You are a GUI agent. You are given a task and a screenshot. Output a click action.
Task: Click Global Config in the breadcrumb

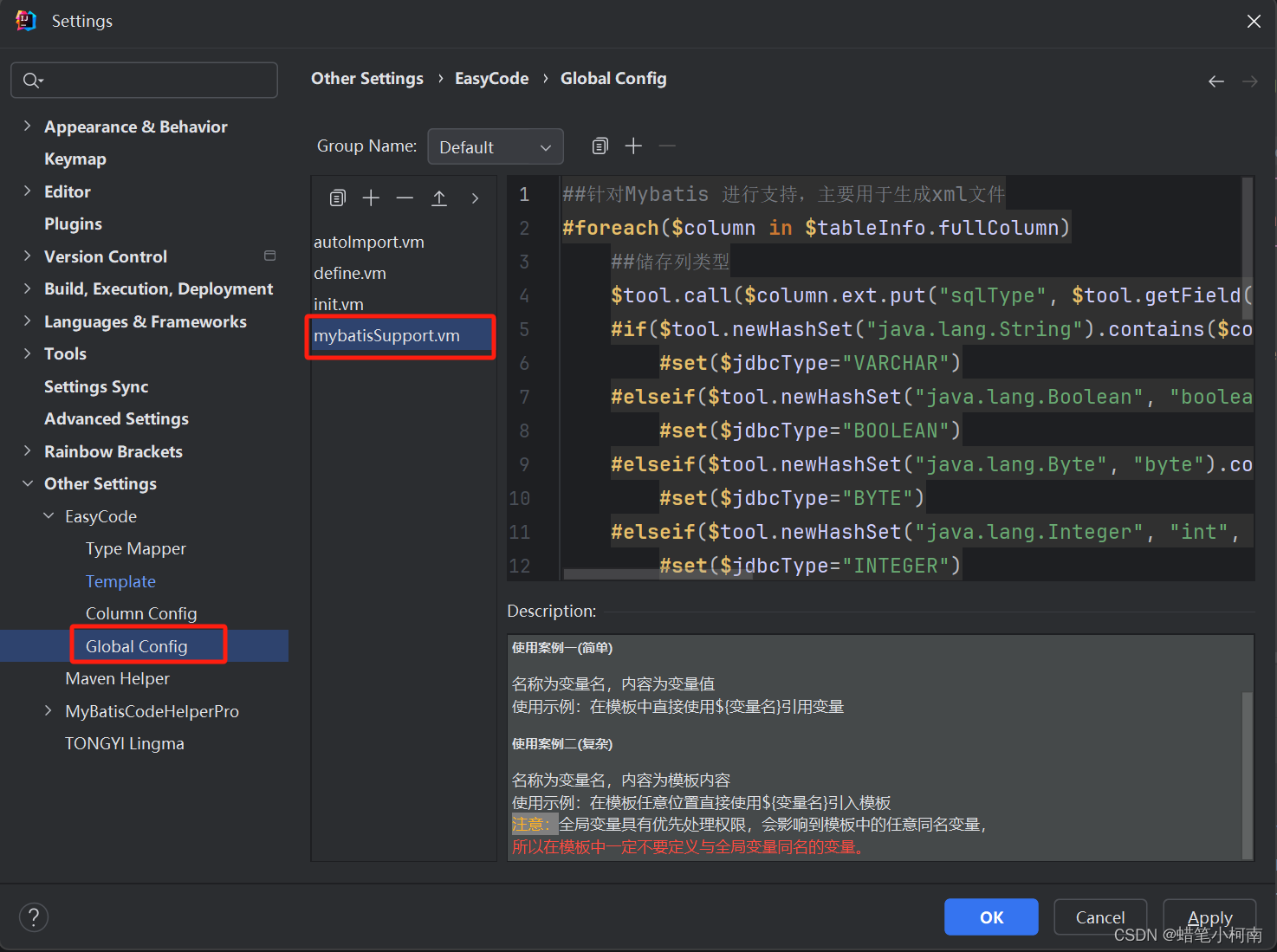613,79
